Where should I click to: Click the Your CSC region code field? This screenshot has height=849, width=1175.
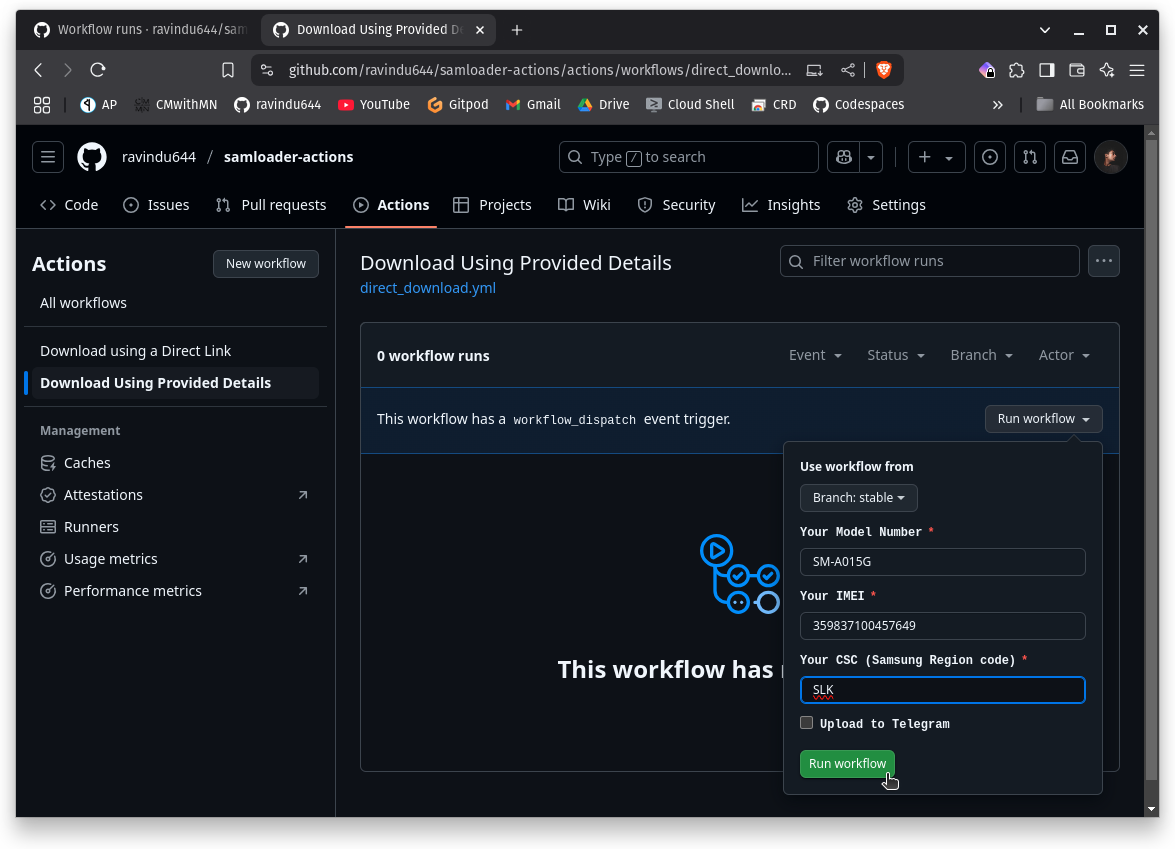click(x=943, y=690)
